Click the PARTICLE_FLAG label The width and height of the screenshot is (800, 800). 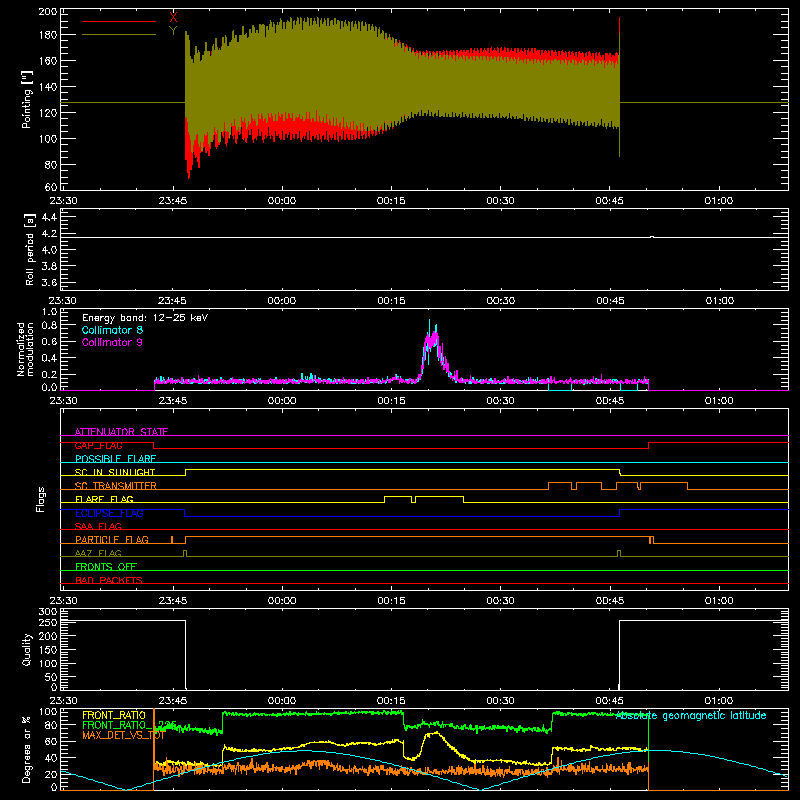(x=112, y=540)
